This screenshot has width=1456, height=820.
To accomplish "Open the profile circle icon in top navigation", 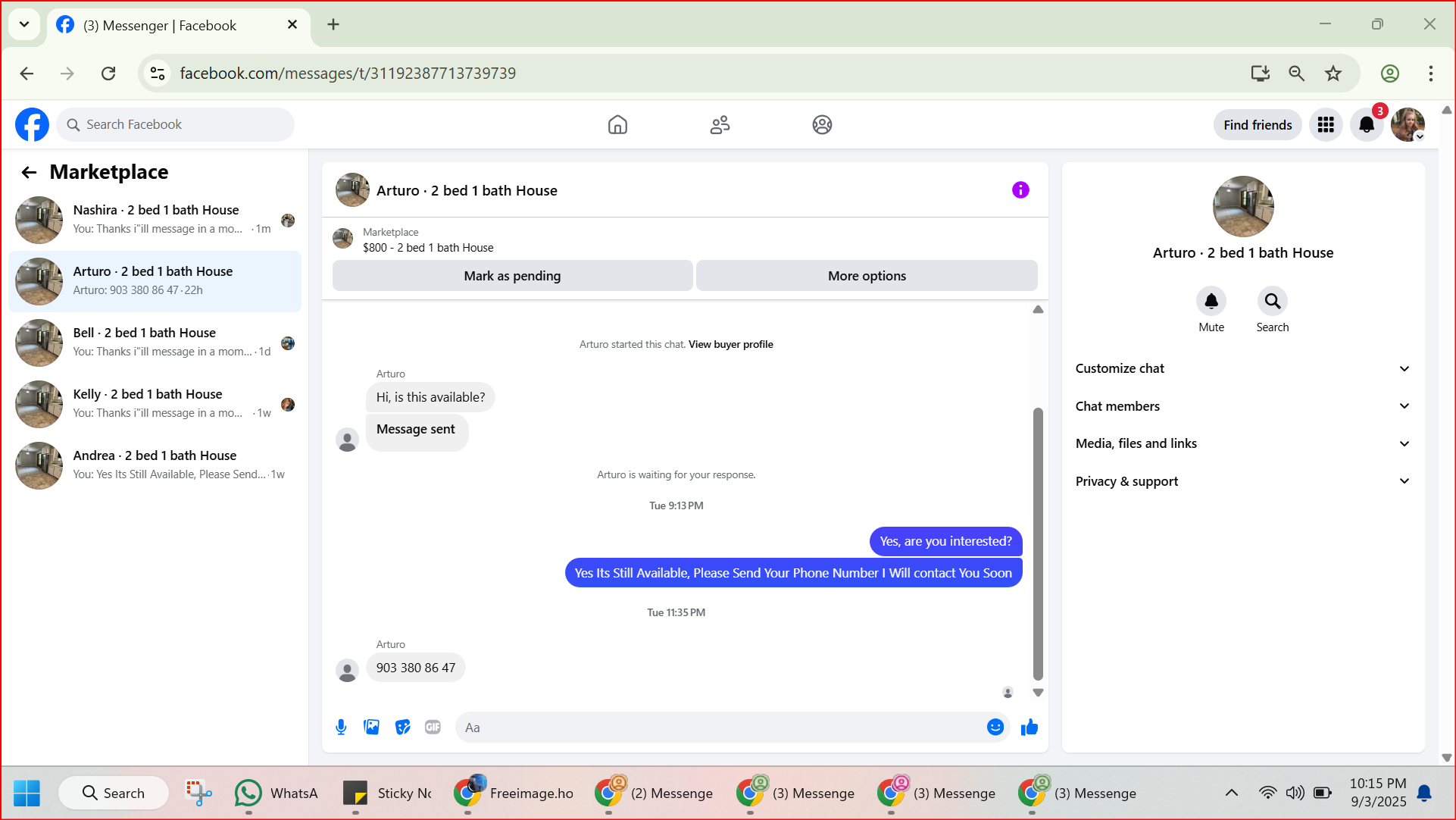I will 822,124.
